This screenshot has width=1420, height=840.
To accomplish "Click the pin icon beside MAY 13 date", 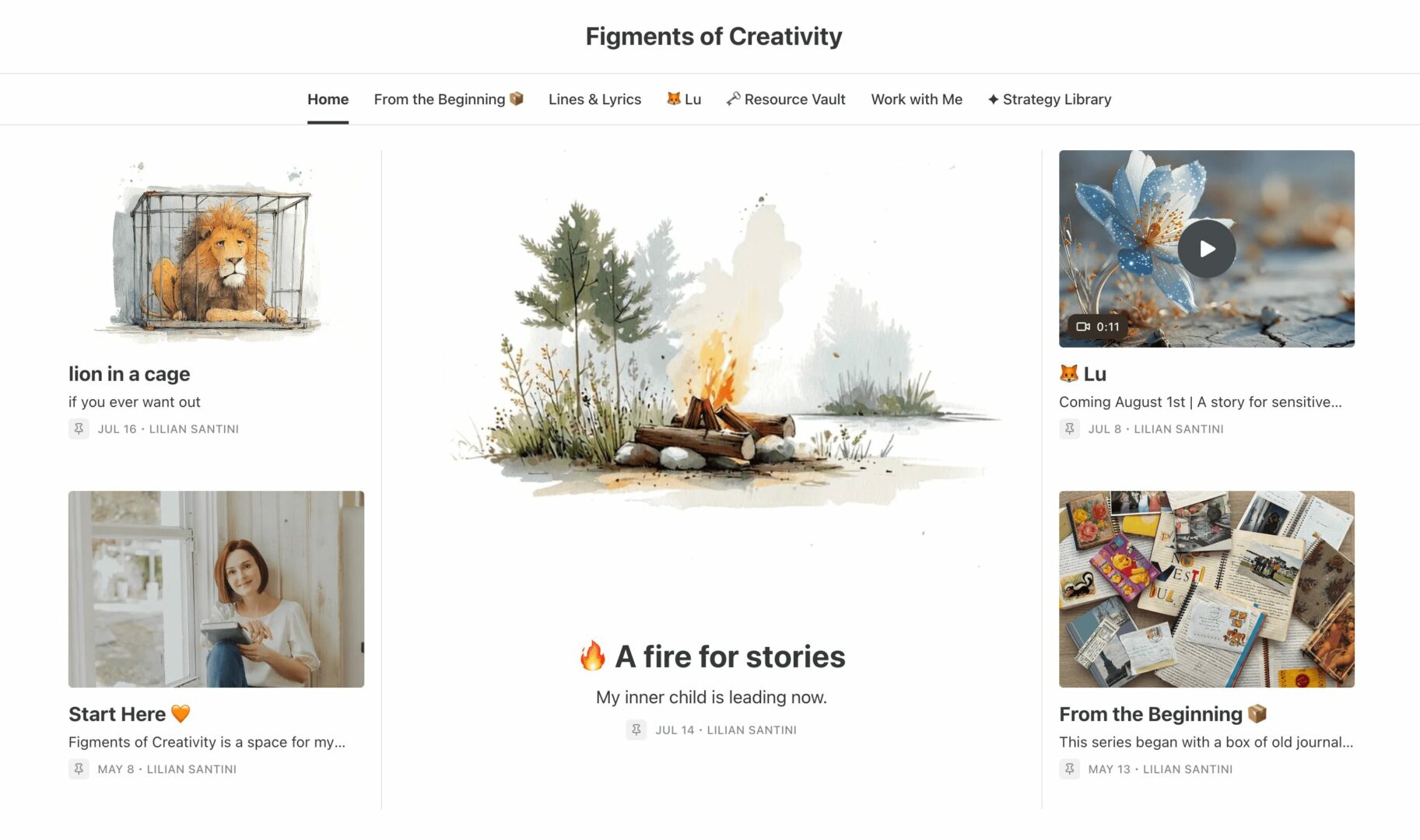I will 1069,768.
